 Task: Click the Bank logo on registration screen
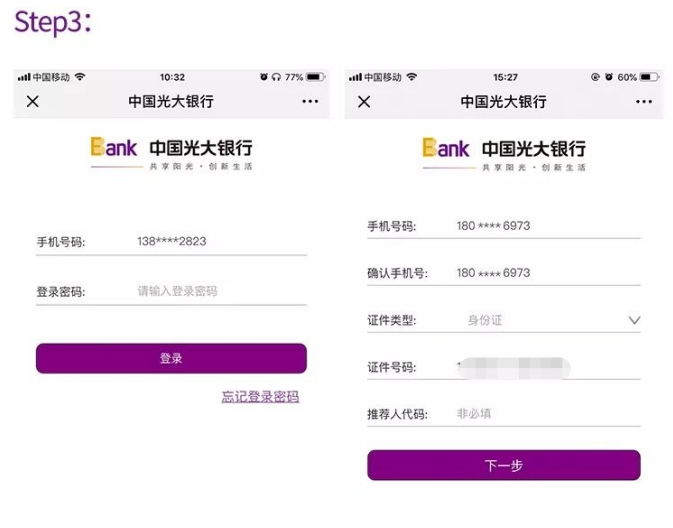446,148
